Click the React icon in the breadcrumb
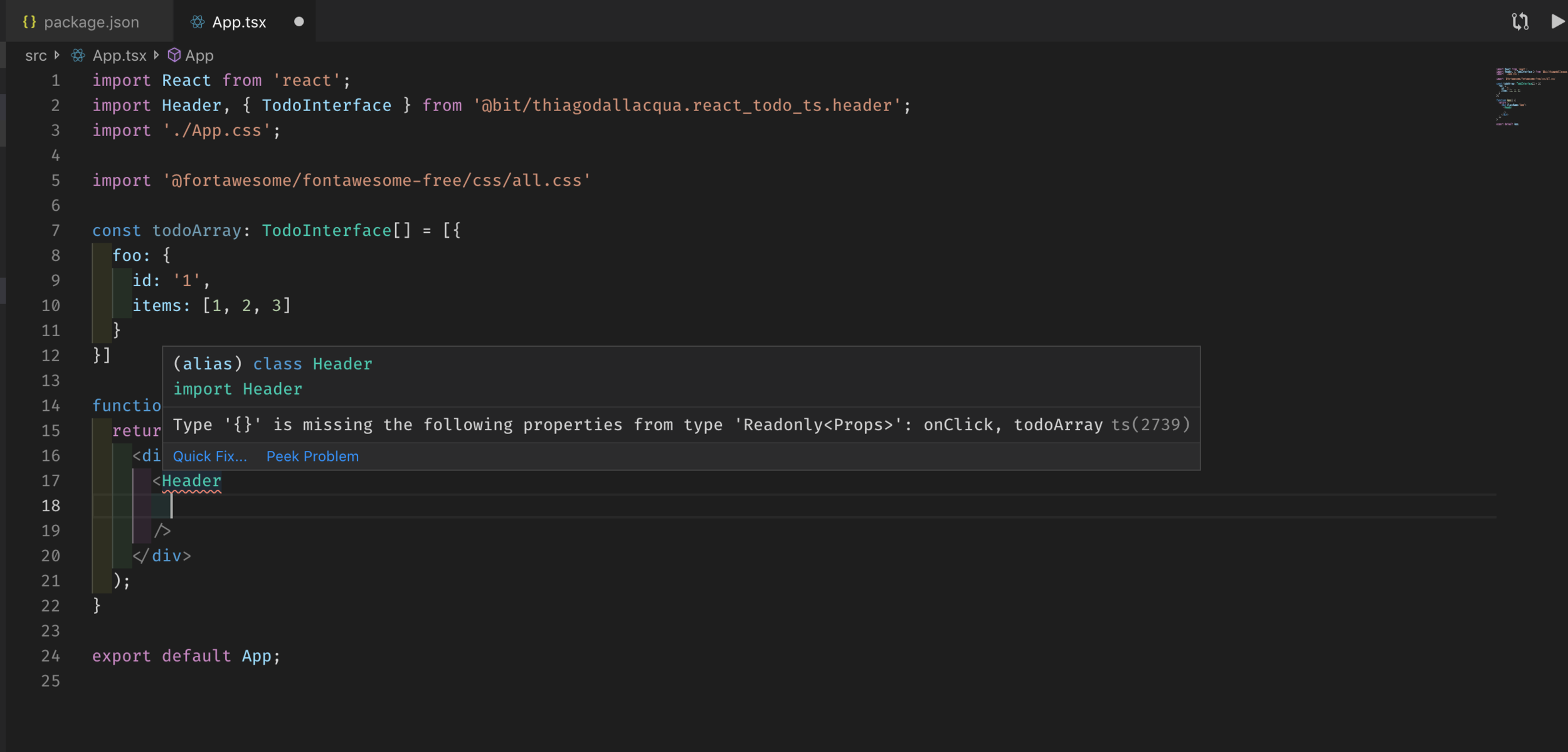The height and width of the screenshot is (752, 1568). pyautogui.click(x=78, y=56)
